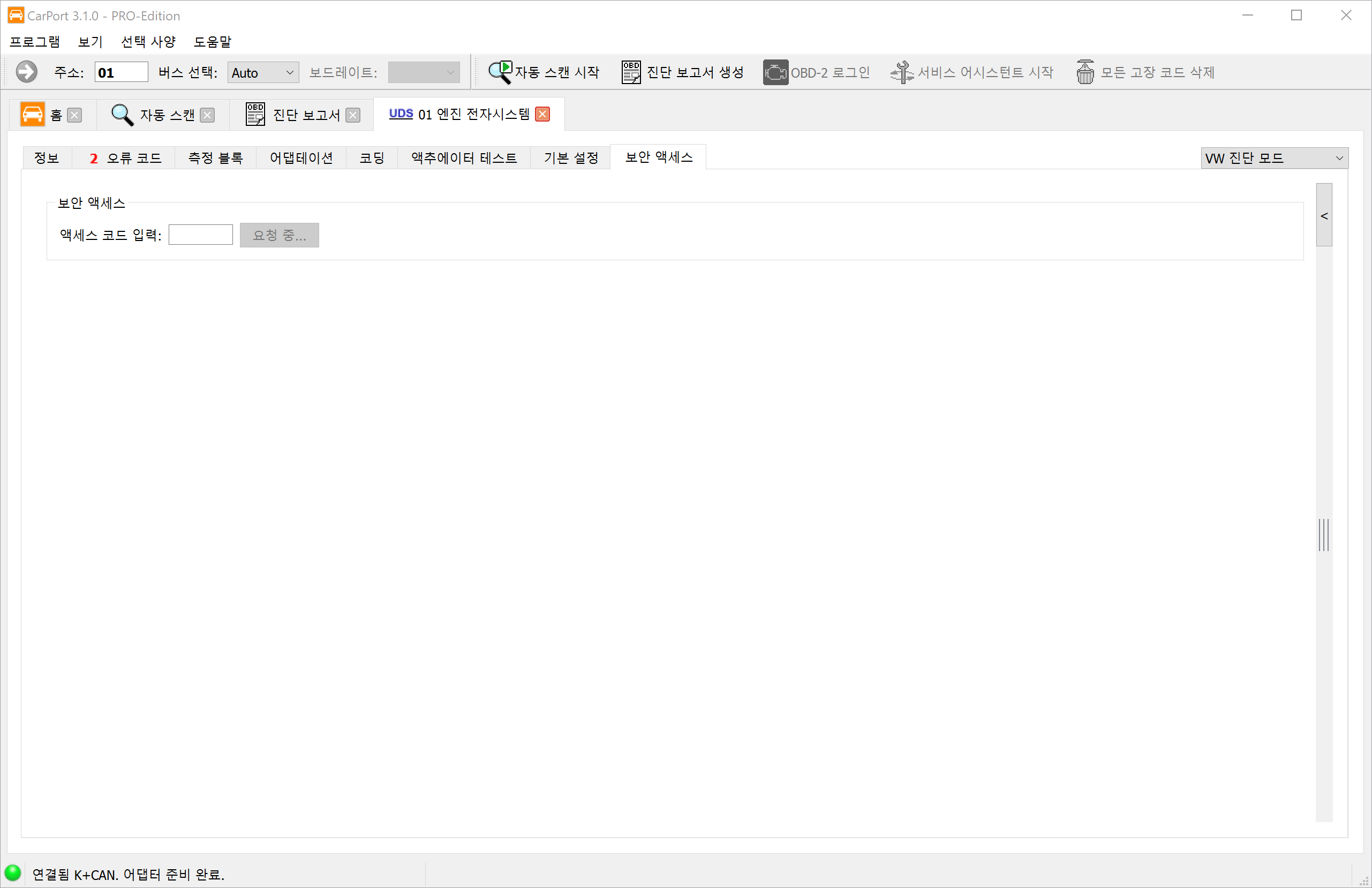Open the 측정 블록 tab
The width and height of the screenshot is (1372, 888).
tap(216, 158)
